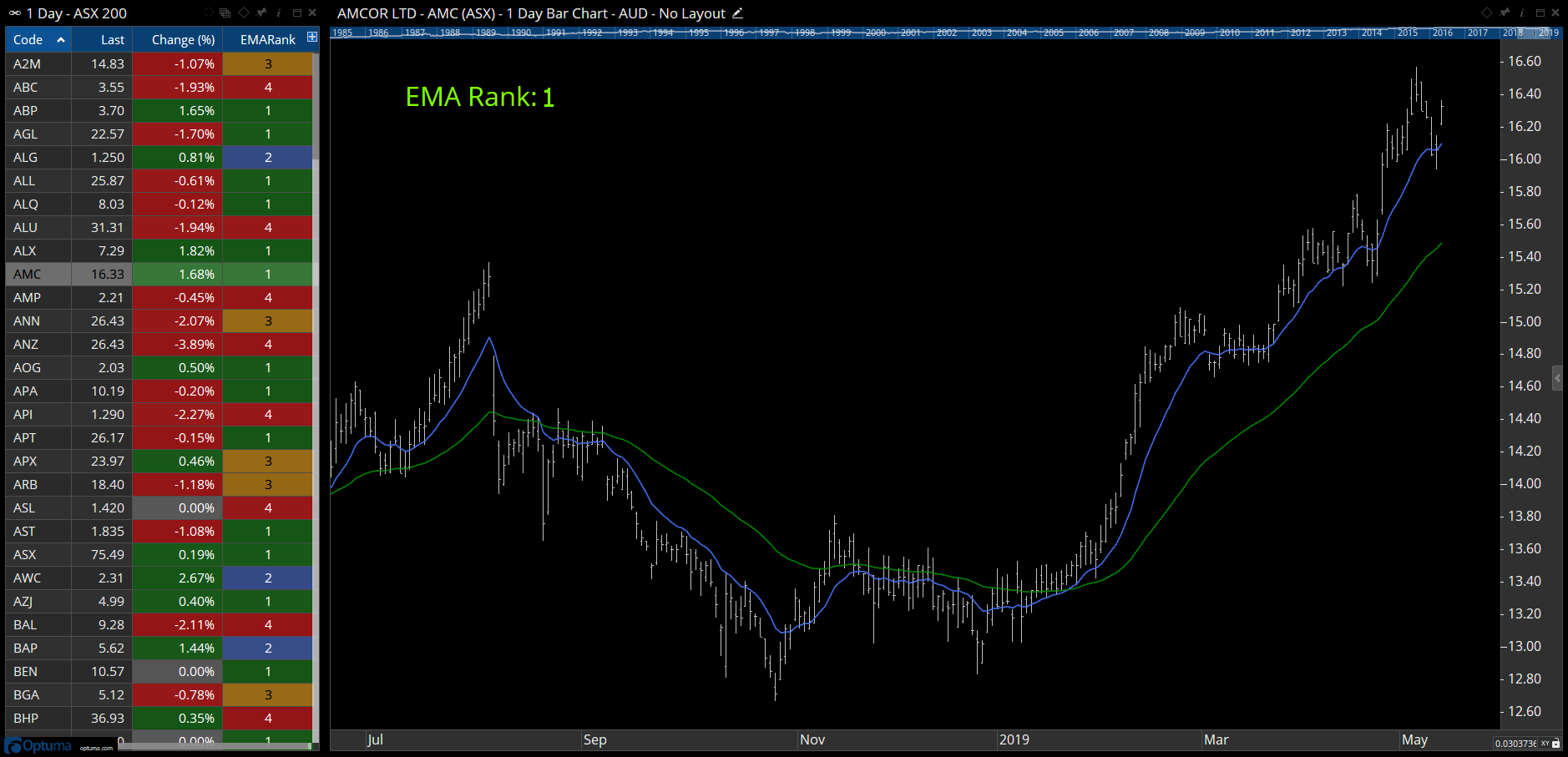Select the ALU stock code
The height and width of the screenshot is (757, 1568).
[x=25, y=227]
